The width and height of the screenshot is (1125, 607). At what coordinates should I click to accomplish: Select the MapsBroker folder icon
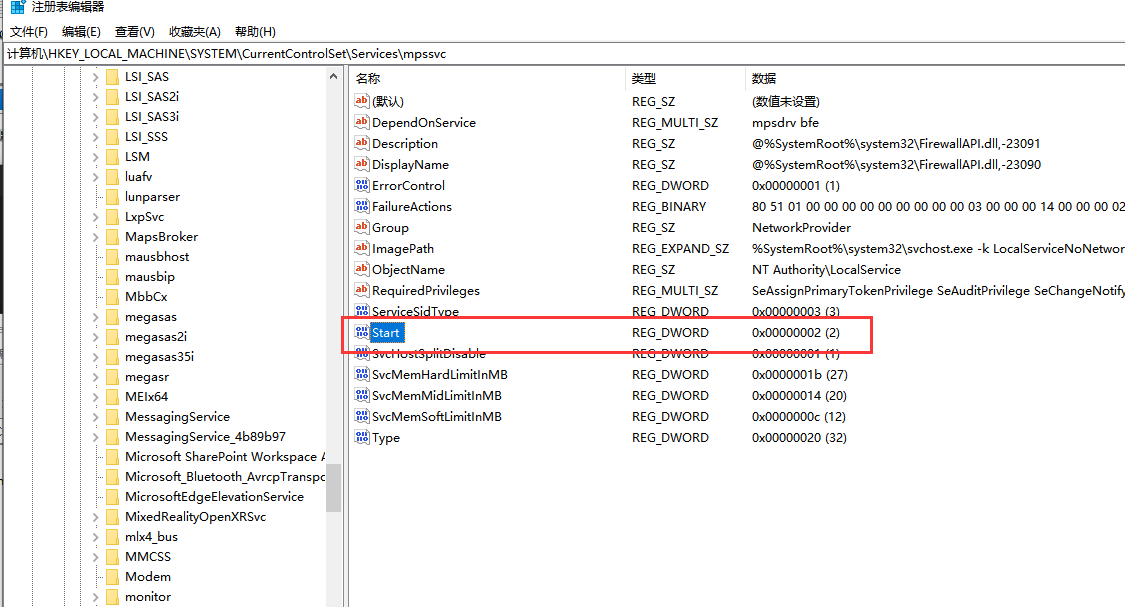click(x=112, y=236)
